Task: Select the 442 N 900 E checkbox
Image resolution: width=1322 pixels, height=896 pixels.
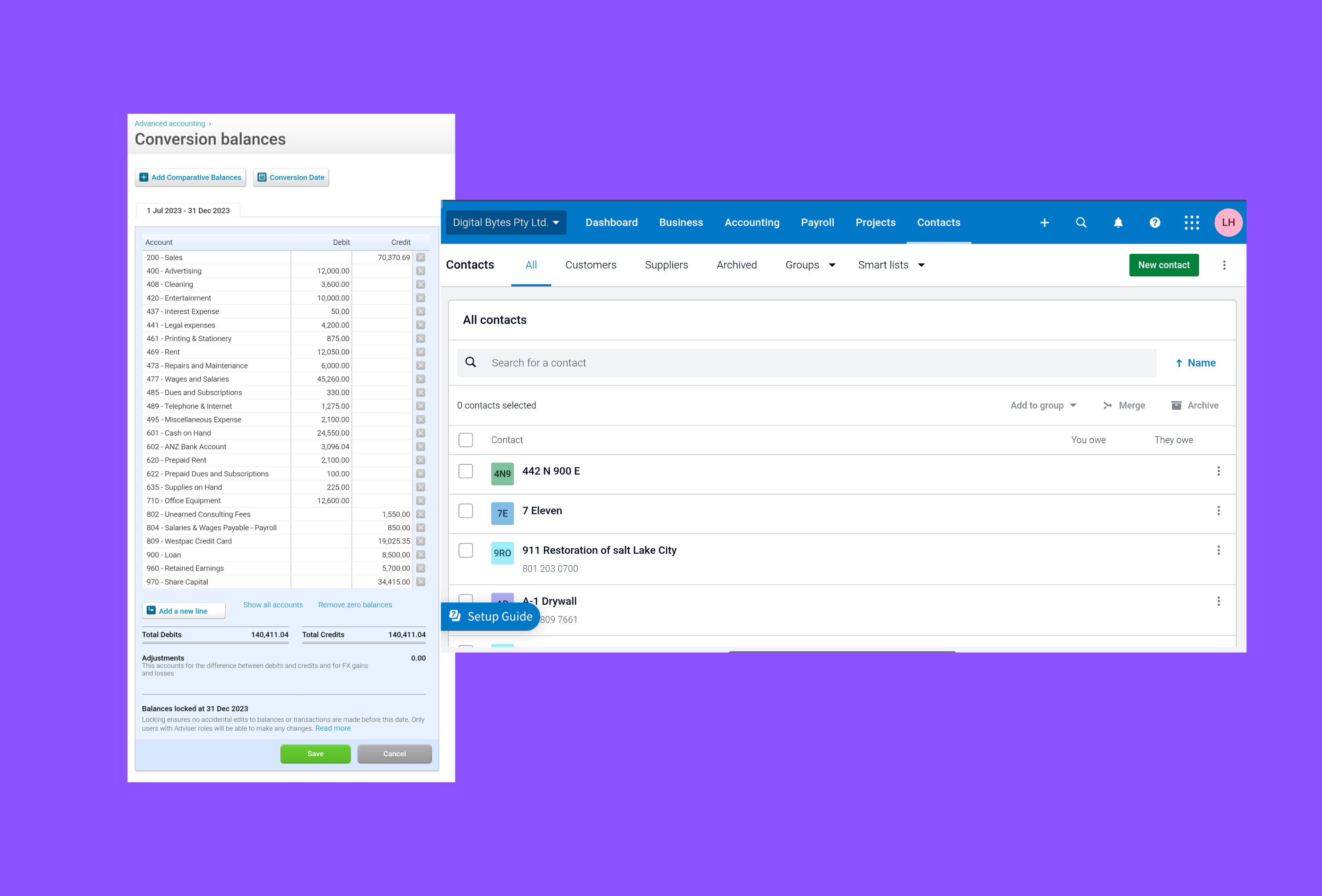Action: pyautogui.click(x=465, y=471)
